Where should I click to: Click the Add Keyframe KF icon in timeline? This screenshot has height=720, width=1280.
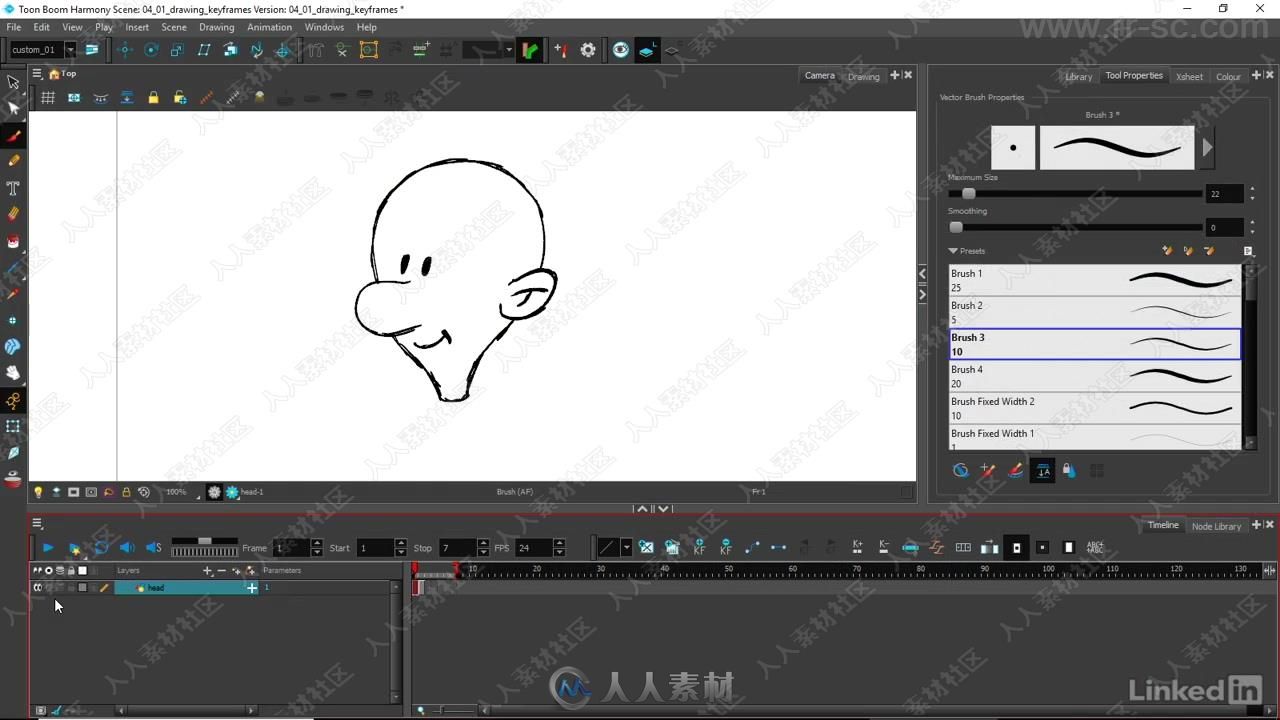point(699,547)
